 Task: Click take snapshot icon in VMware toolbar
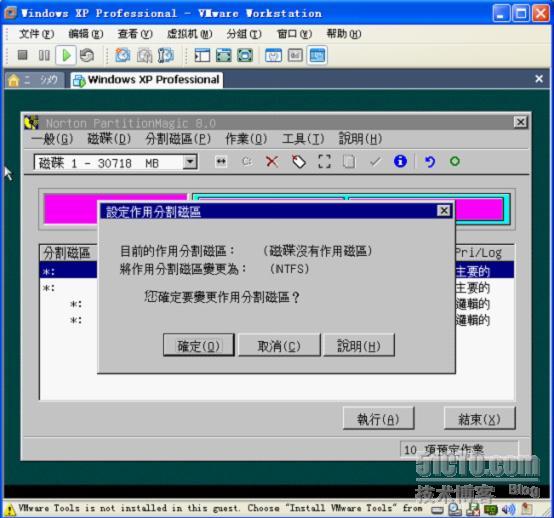point(123,55)
